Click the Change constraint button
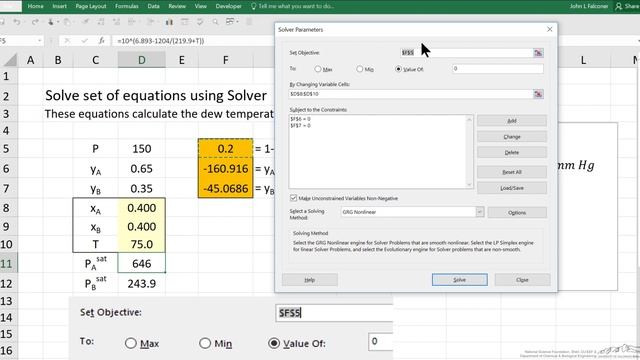 pos(512,137)
